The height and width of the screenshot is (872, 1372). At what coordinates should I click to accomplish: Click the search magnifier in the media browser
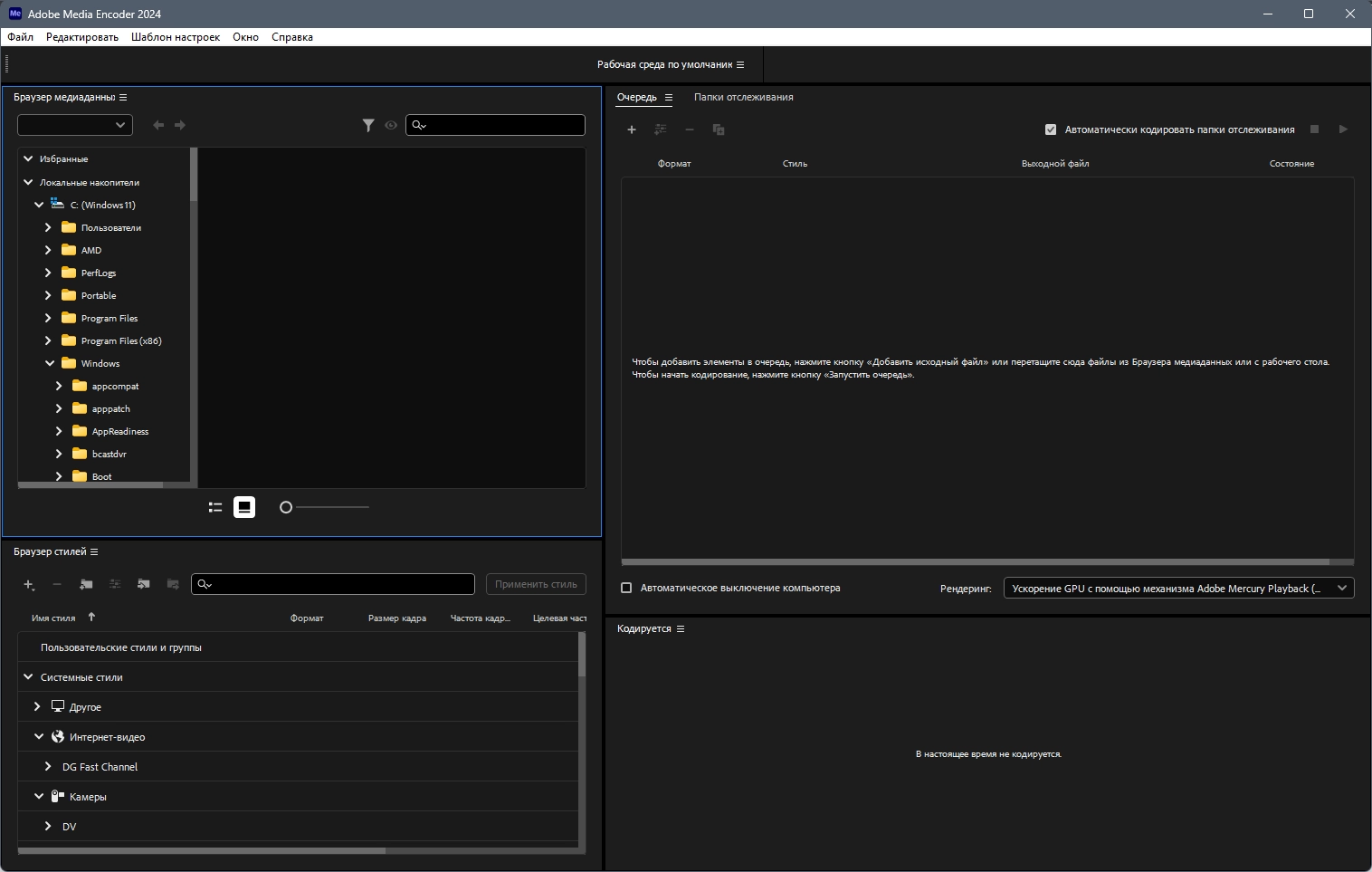tap(419, 125)
